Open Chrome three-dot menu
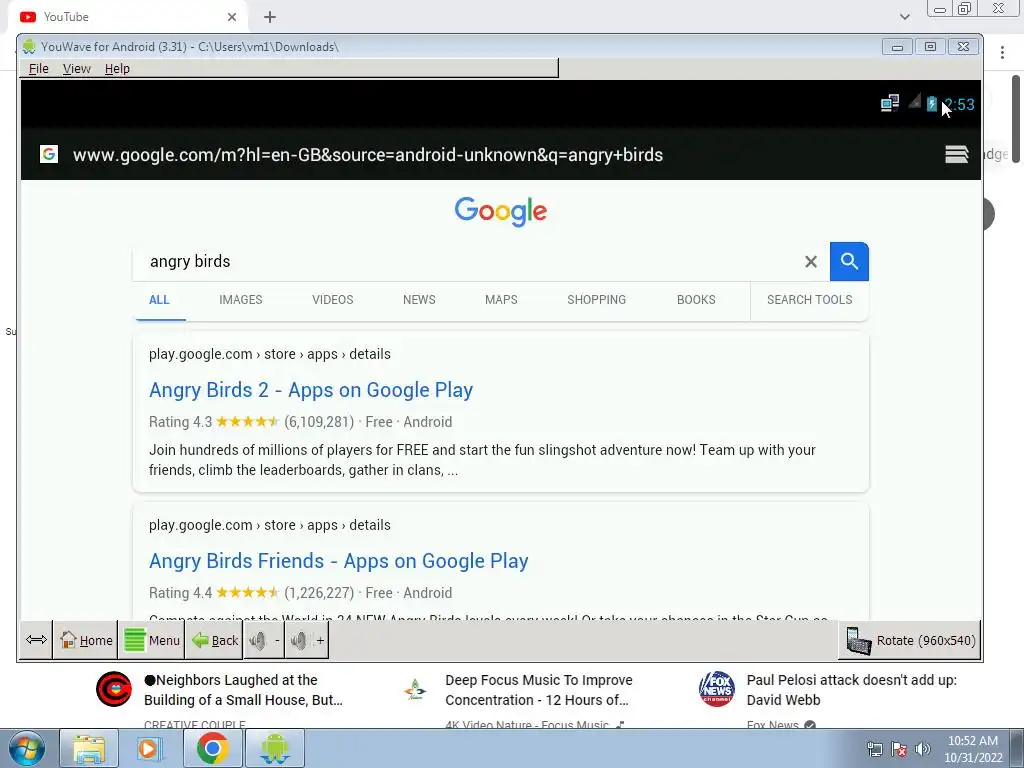Screen dimensions: 1024x768 1002,52
